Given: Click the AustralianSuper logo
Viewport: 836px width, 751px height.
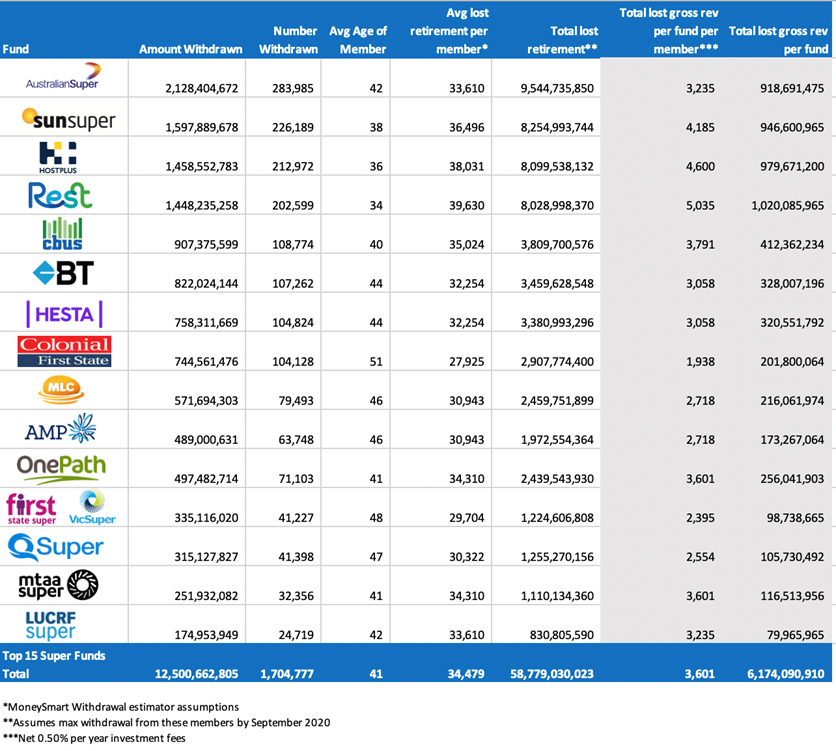Looking at the screenshot, I should (63, 76).
